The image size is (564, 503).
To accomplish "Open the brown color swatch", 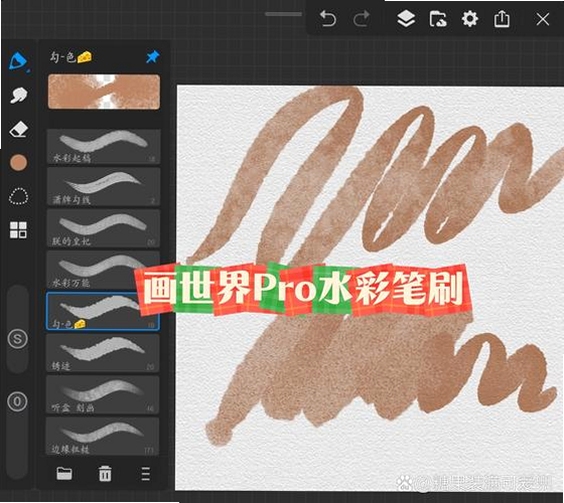I will tap(18, 163).
